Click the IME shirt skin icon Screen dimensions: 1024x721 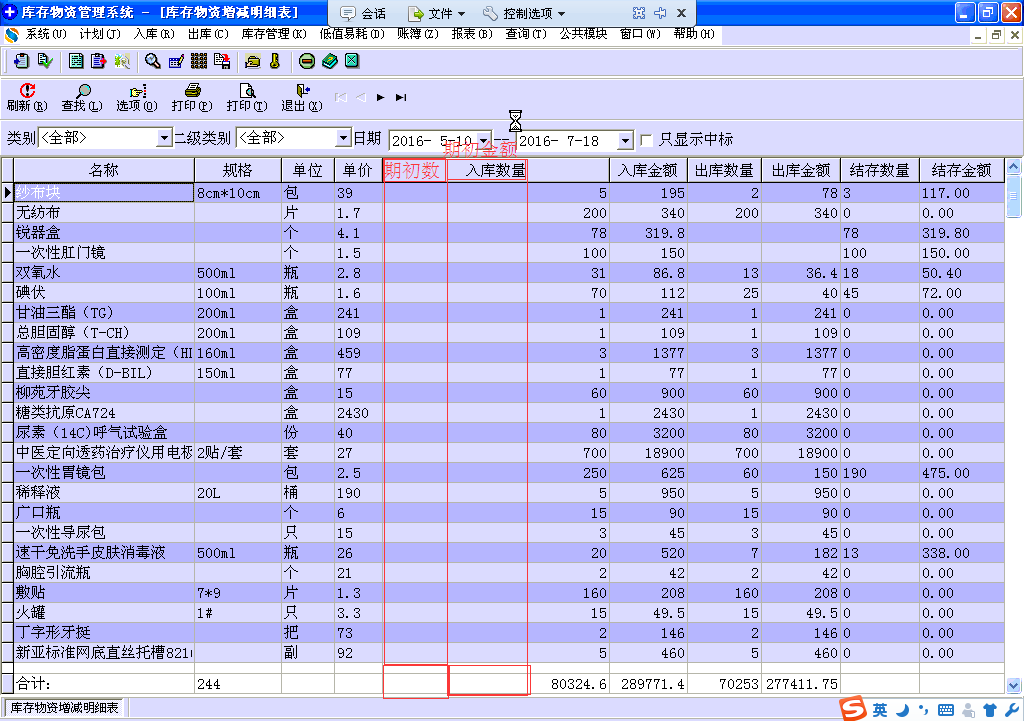coord(989,710)
